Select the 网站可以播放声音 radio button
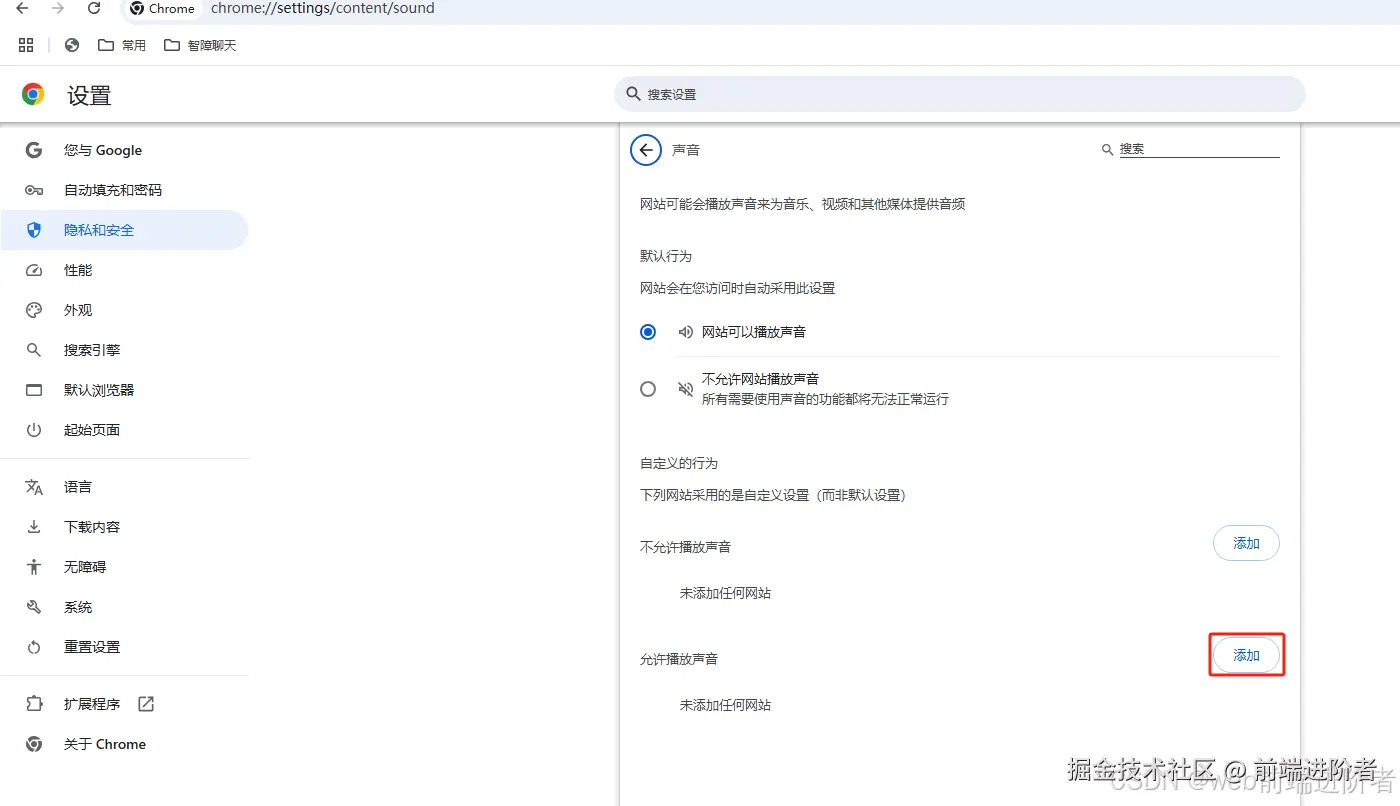The height and width of the screenshot is (806, 1400). [x=648, y=331]
